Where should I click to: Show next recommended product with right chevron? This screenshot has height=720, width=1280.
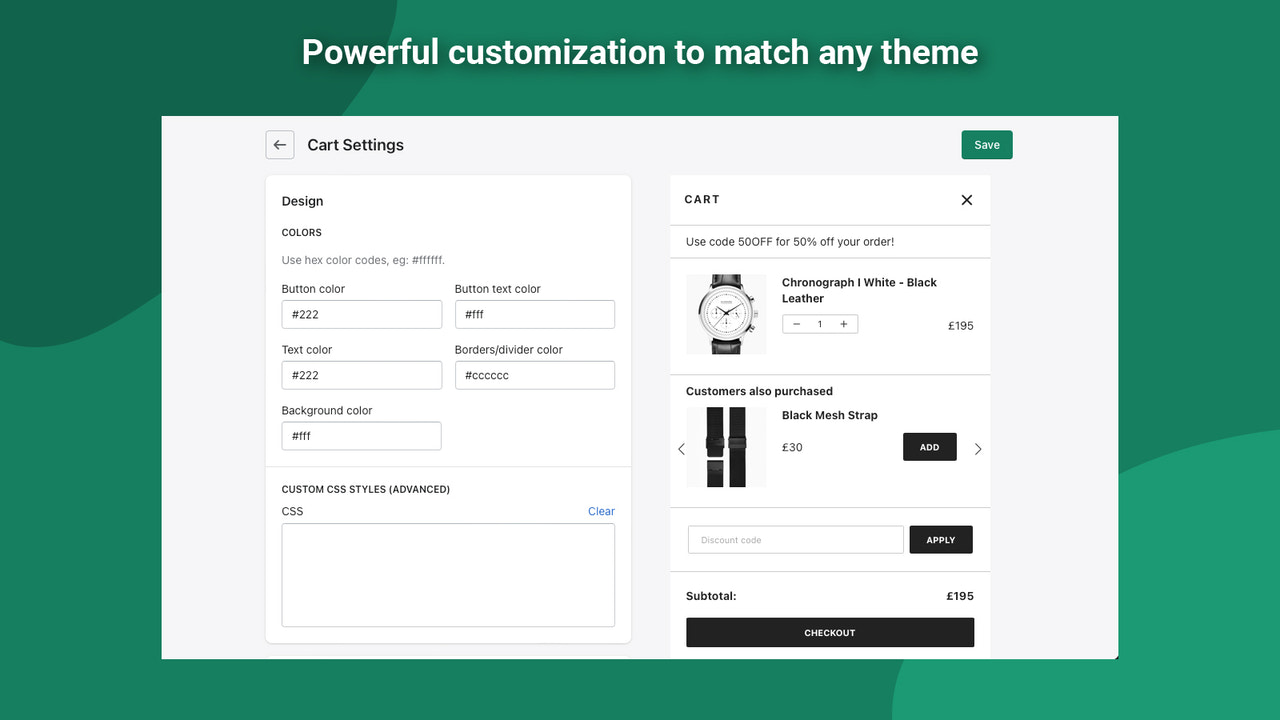pos(978,448)
